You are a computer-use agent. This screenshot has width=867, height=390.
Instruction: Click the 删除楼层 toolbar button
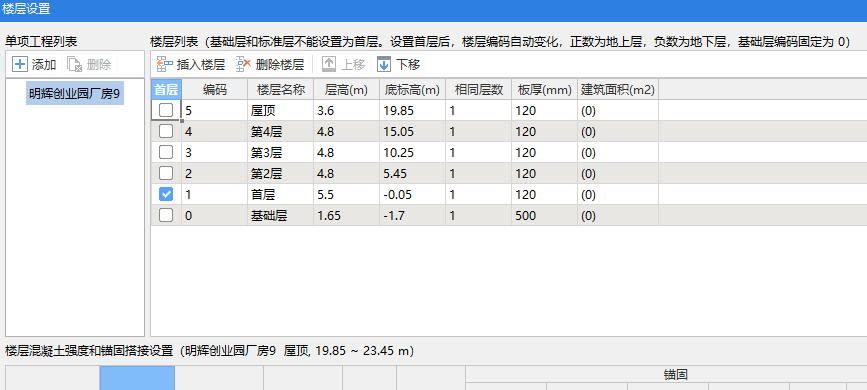pos(270,65)
